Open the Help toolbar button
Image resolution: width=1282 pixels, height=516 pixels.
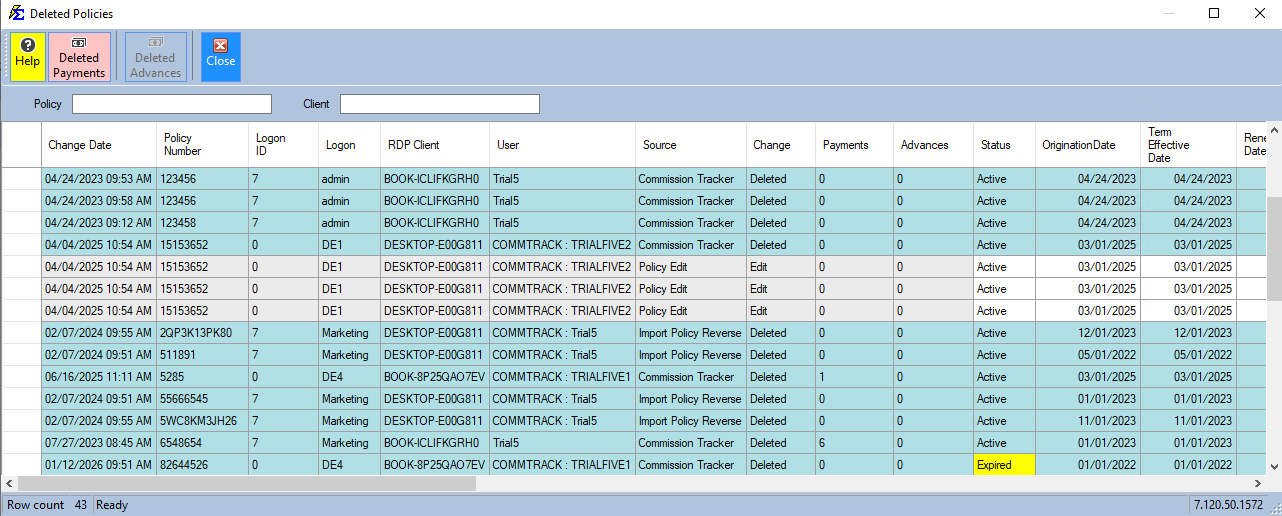tap(28, 57)
